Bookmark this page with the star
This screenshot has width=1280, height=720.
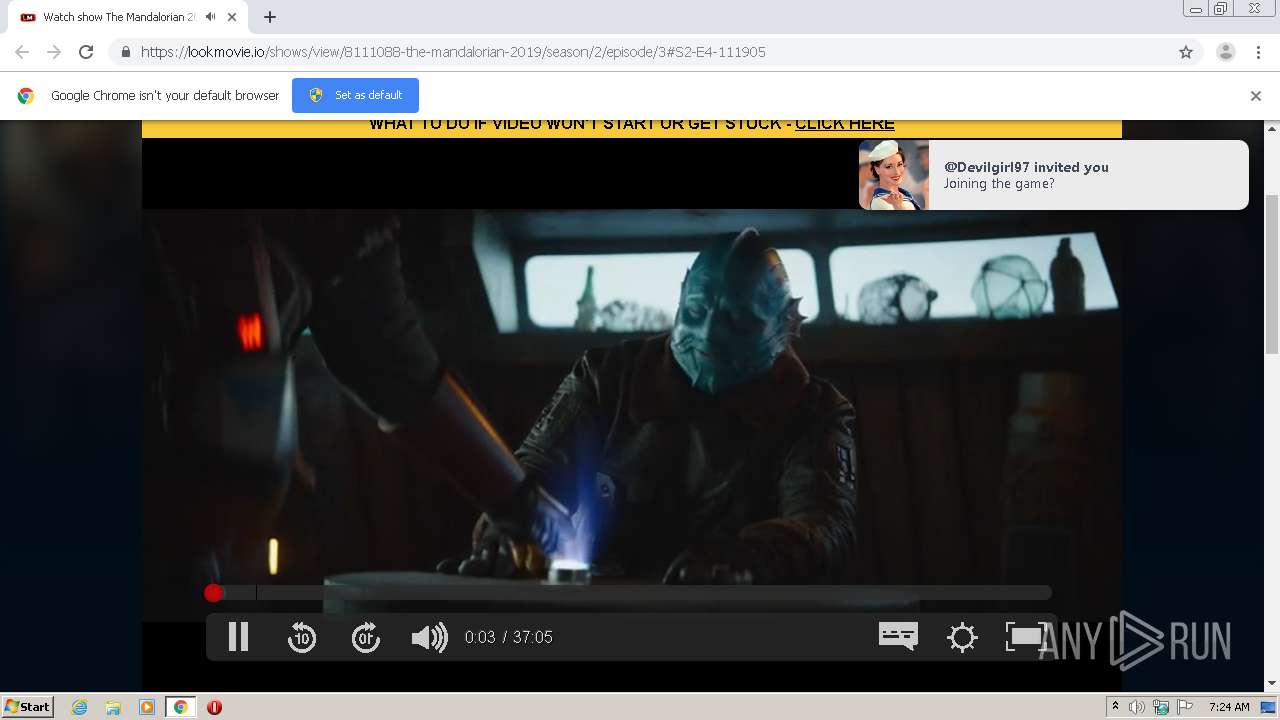coord(1186,52)
